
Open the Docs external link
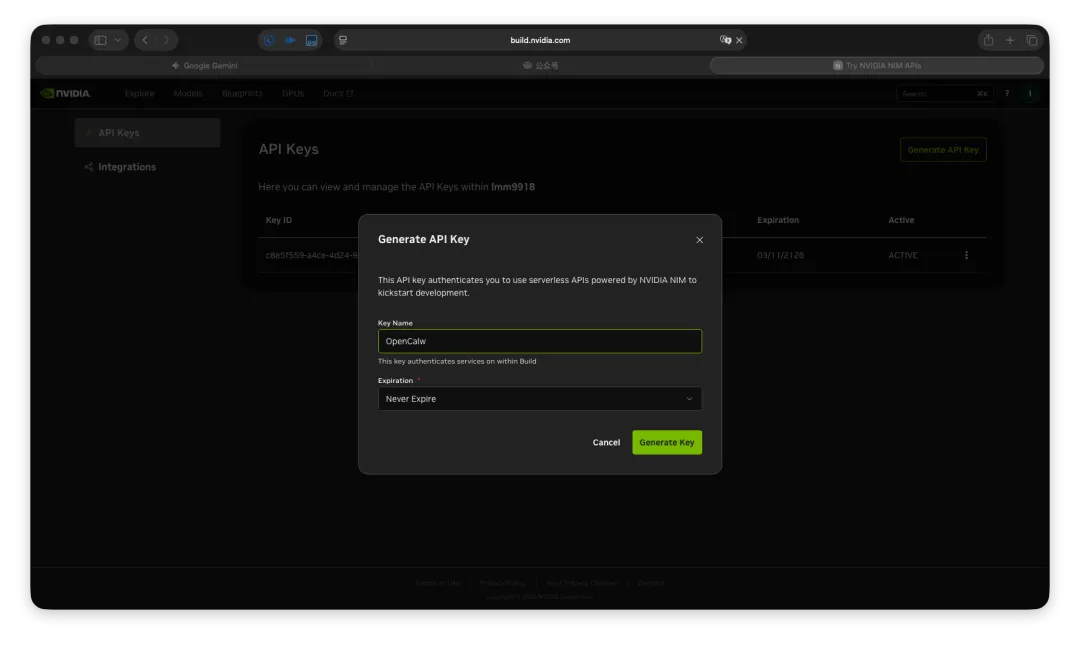pos(338,93)
